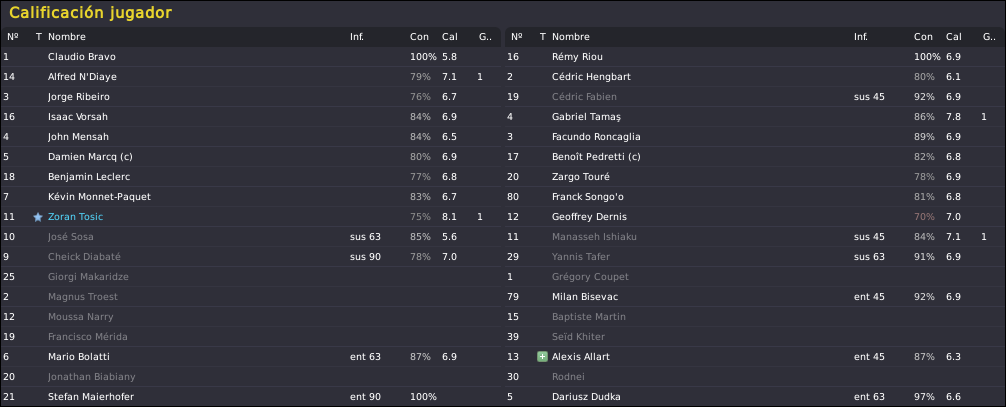Image resolution: width=1006 pixels, height=407 pixels.
Task: Click Milan Bisevac substitute row
Action: pos(755,297)
